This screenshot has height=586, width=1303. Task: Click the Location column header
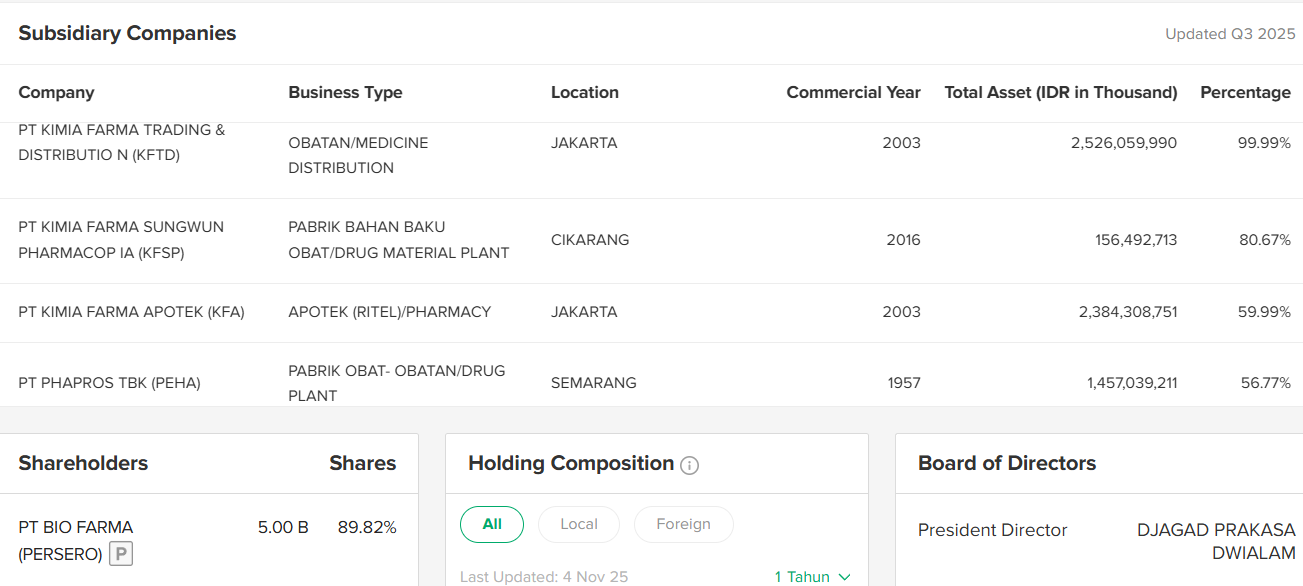click(585, 93)
